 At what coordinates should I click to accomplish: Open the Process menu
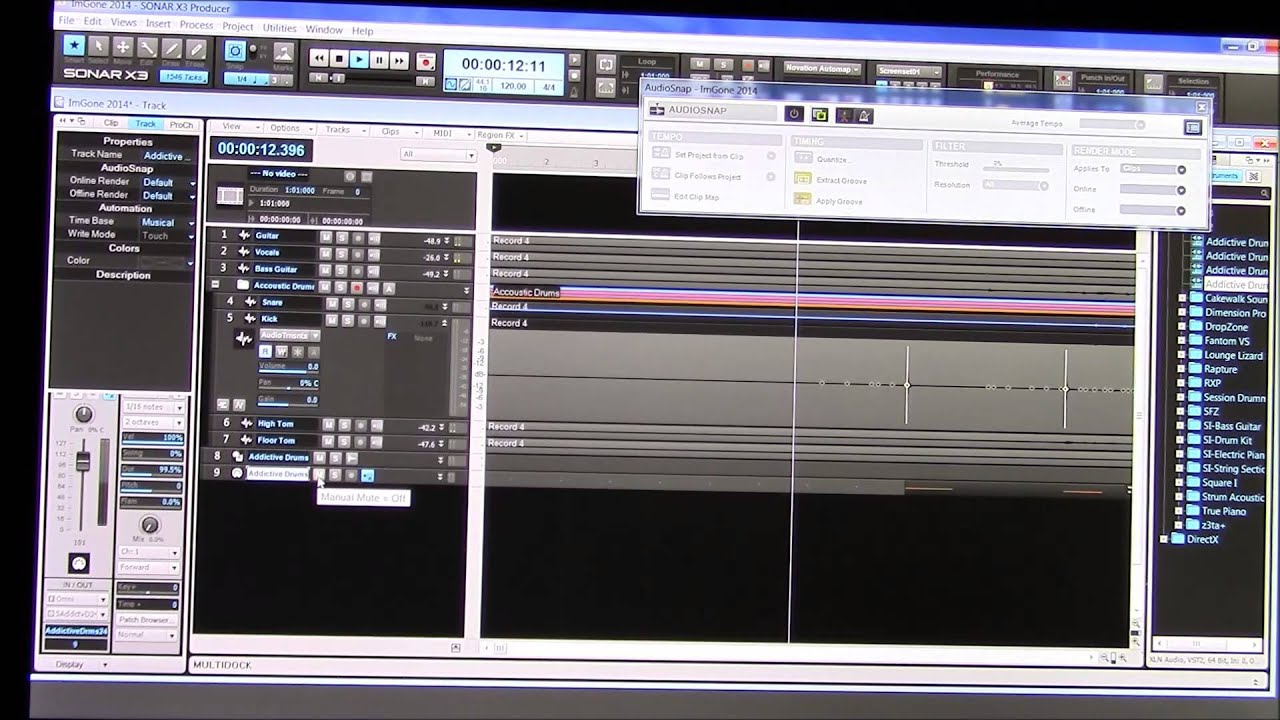click(196, 25)
